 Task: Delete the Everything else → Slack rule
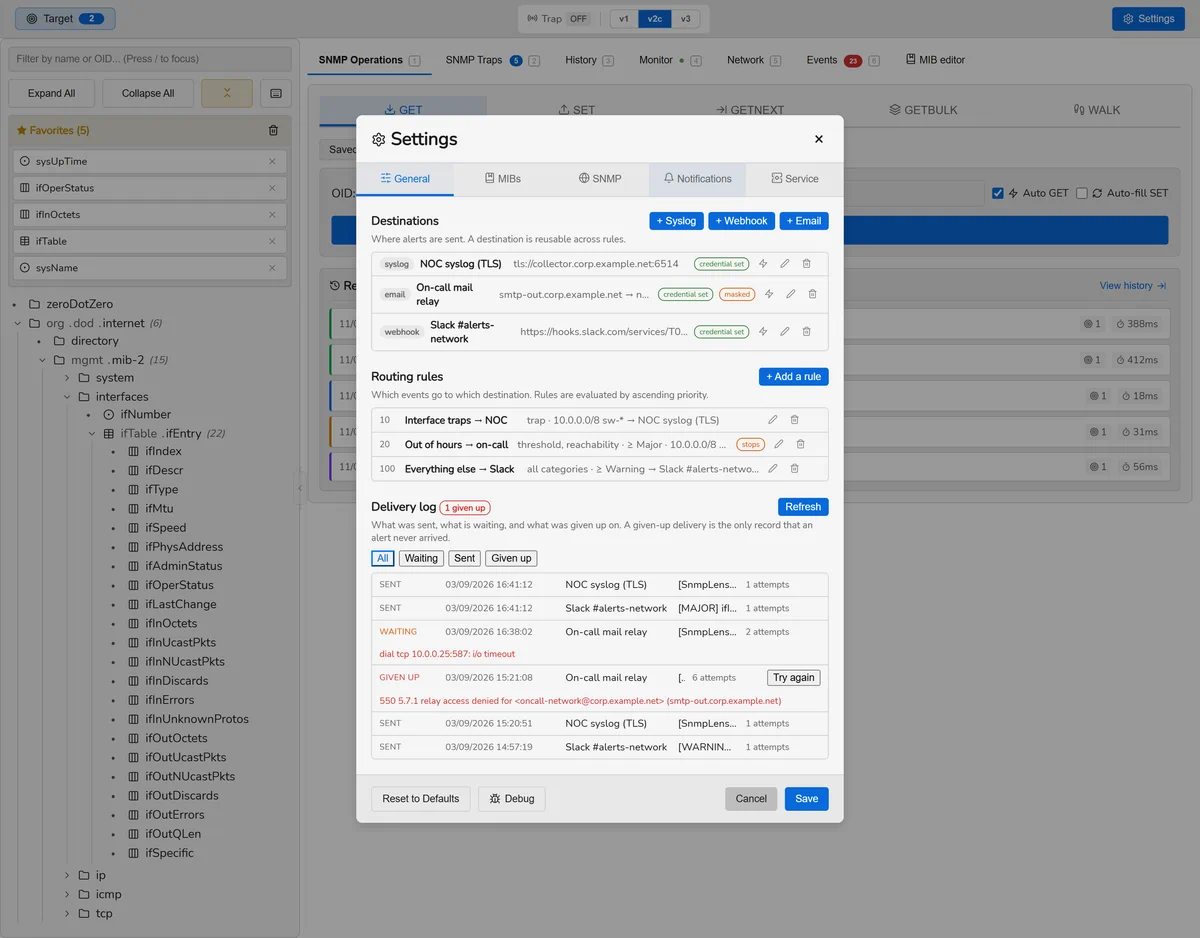click(794, 468)
